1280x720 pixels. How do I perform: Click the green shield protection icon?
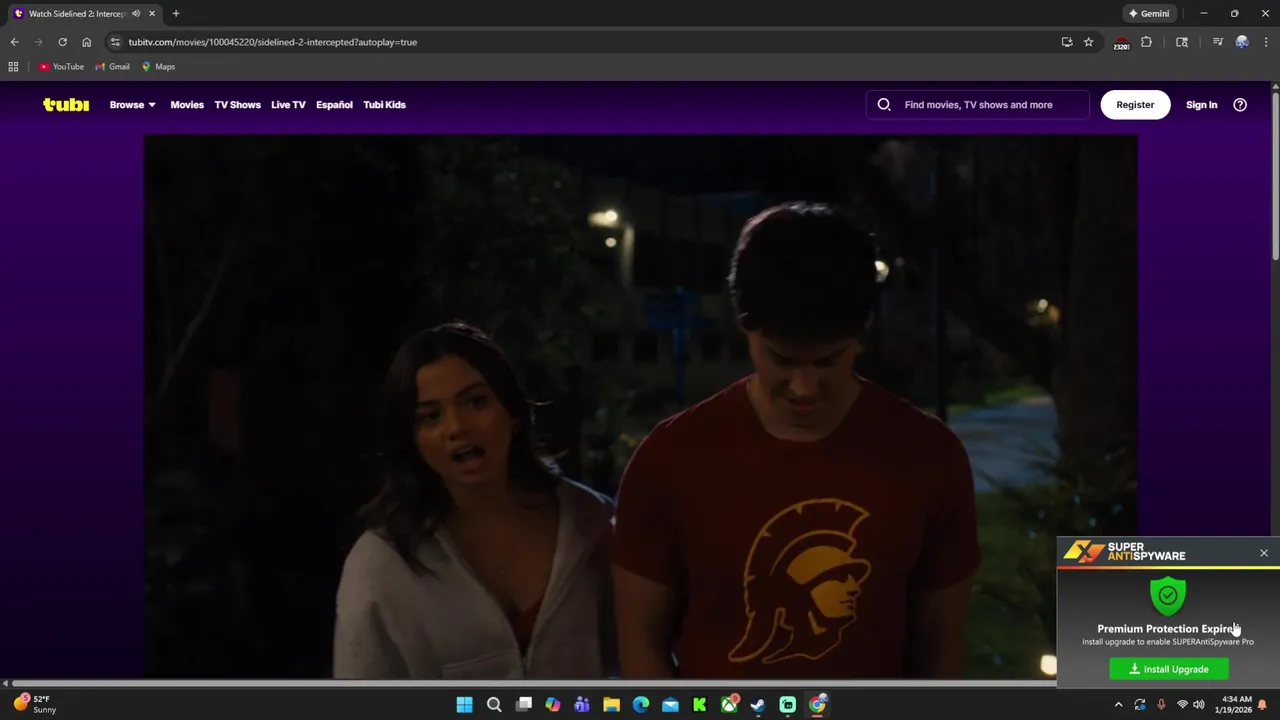[1168, 596]
